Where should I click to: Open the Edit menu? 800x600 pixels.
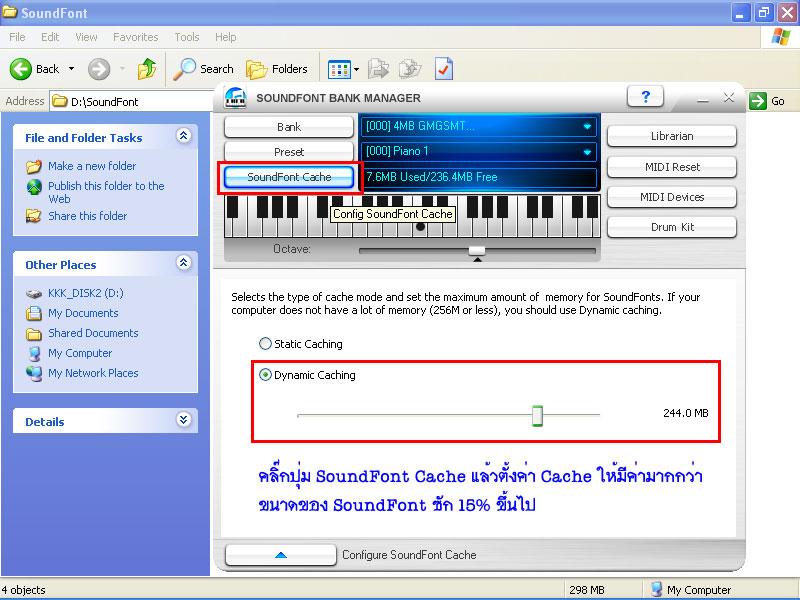pyautogui.click(x=50, y=37)
